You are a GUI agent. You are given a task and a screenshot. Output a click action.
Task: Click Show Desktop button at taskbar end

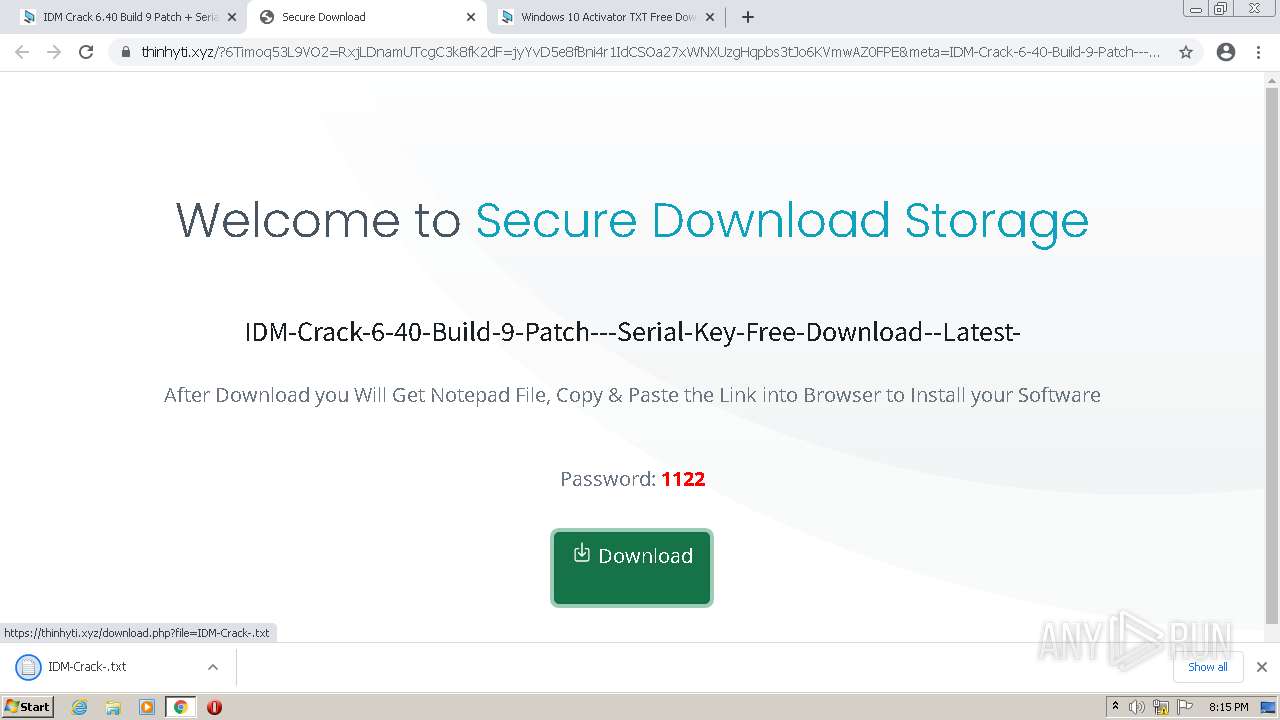pyautogui.click(x=1268, y=707)
